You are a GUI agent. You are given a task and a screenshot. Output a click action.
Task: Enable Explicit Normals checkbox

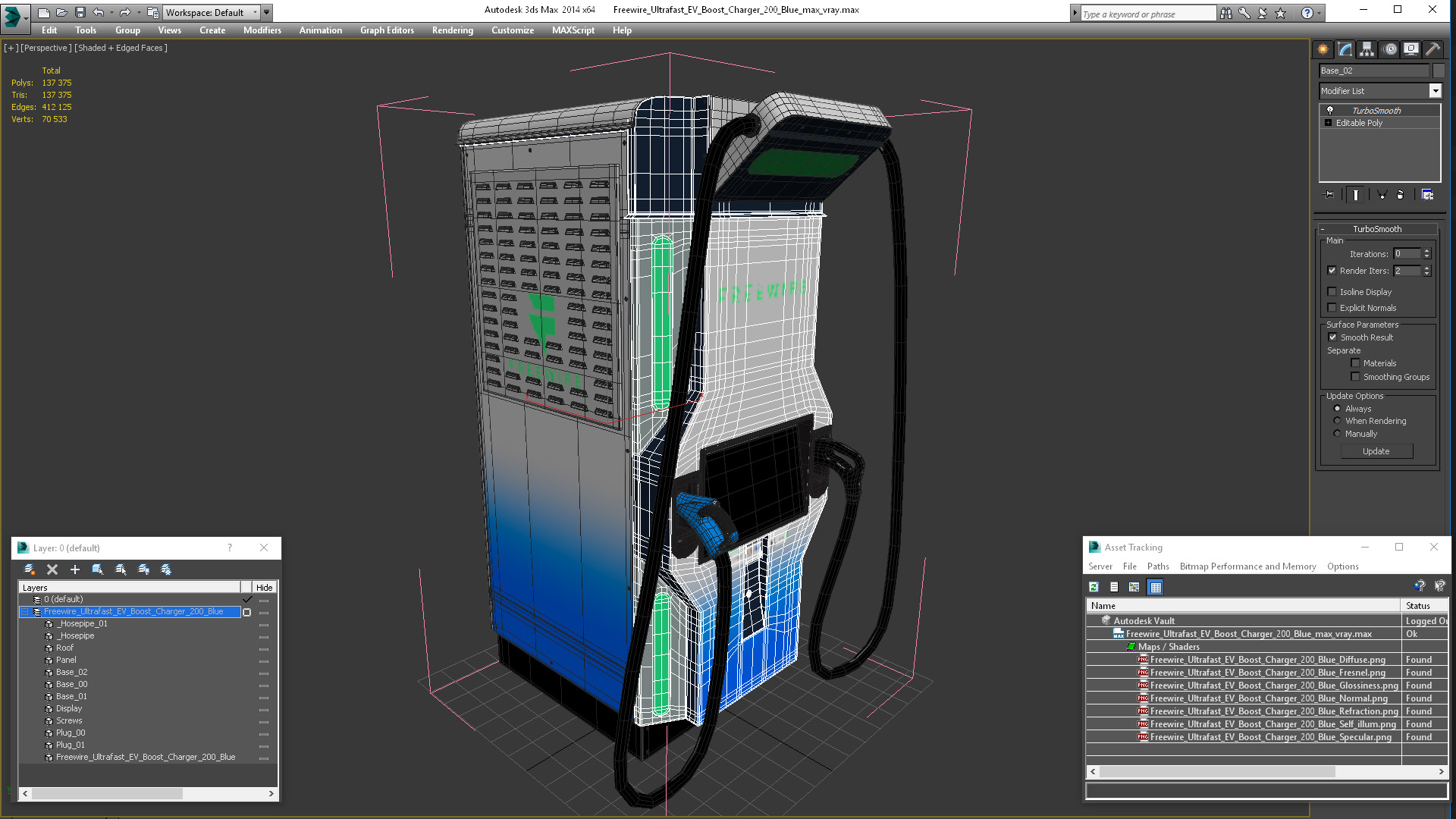point(1332,308)
